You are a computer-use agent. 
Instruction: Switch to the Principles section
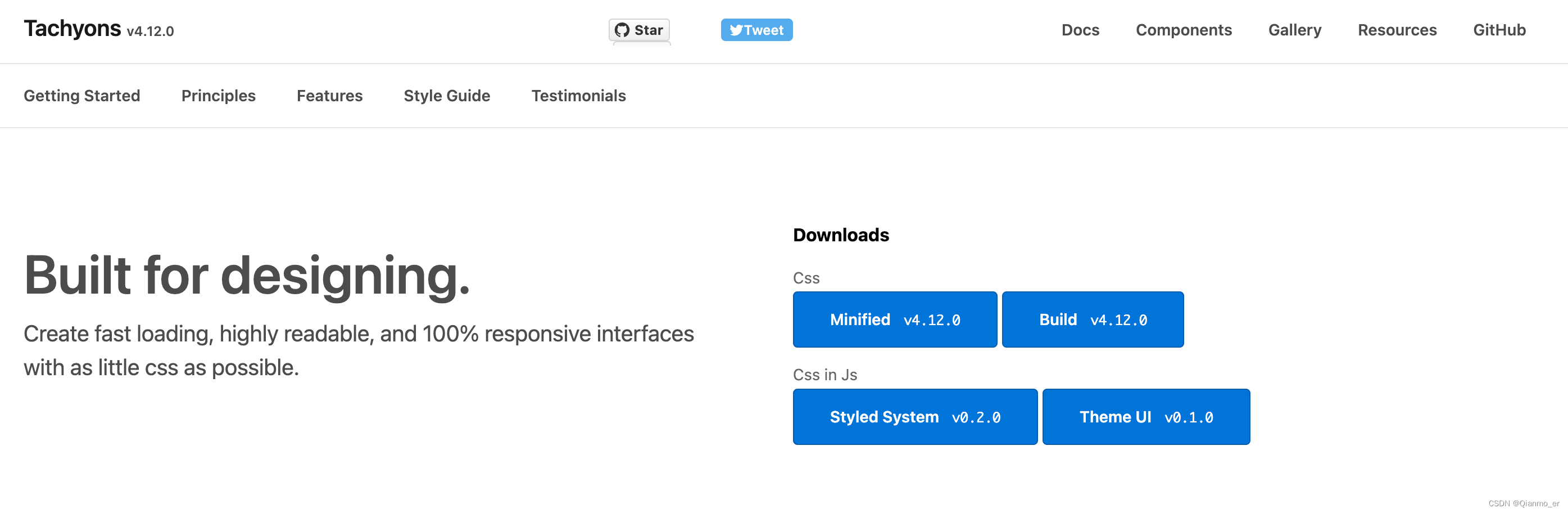[x=218, y=96]
